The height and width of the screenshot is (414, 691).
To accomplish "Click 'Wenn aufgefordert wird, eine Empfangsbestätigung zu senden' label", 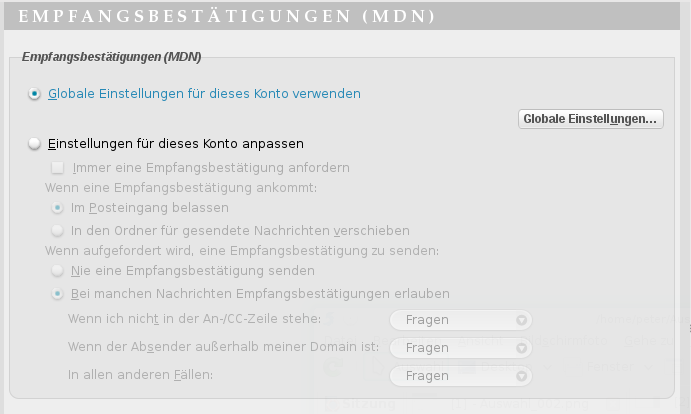I will click(x=242, y=250).
